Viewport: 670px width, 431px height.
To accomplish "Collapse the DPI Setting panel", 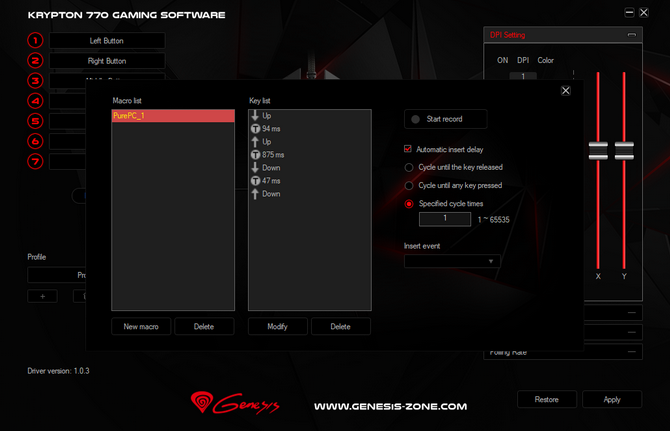I will tap(632, 35).
